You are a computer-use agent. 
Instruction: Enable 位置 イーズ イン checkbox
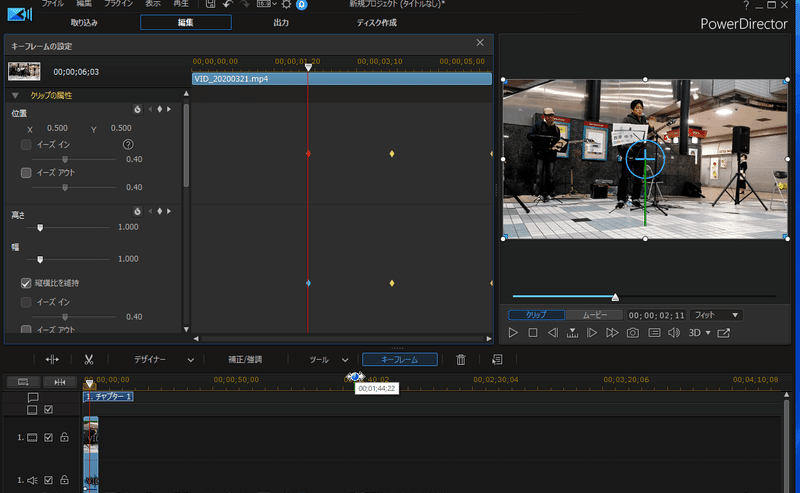(x=26, y=145)
